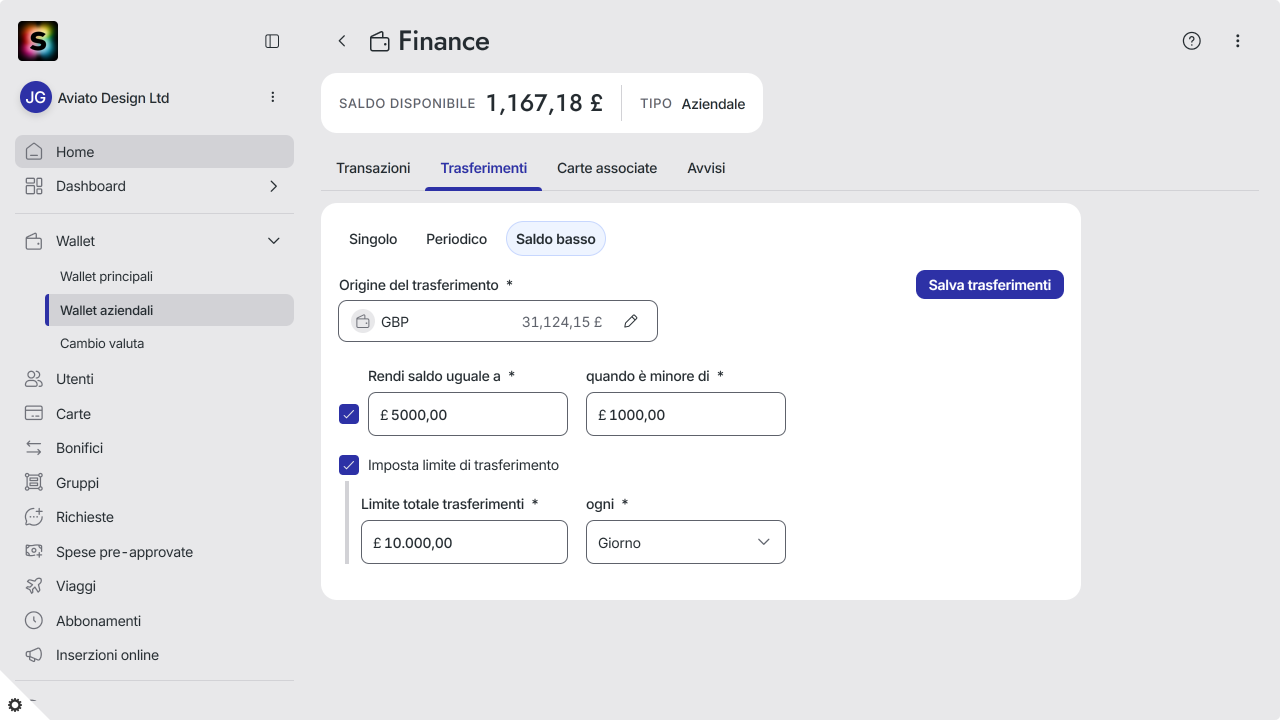
Task: Open Cambio valuta in sidebar
Action: pos(102,343)
